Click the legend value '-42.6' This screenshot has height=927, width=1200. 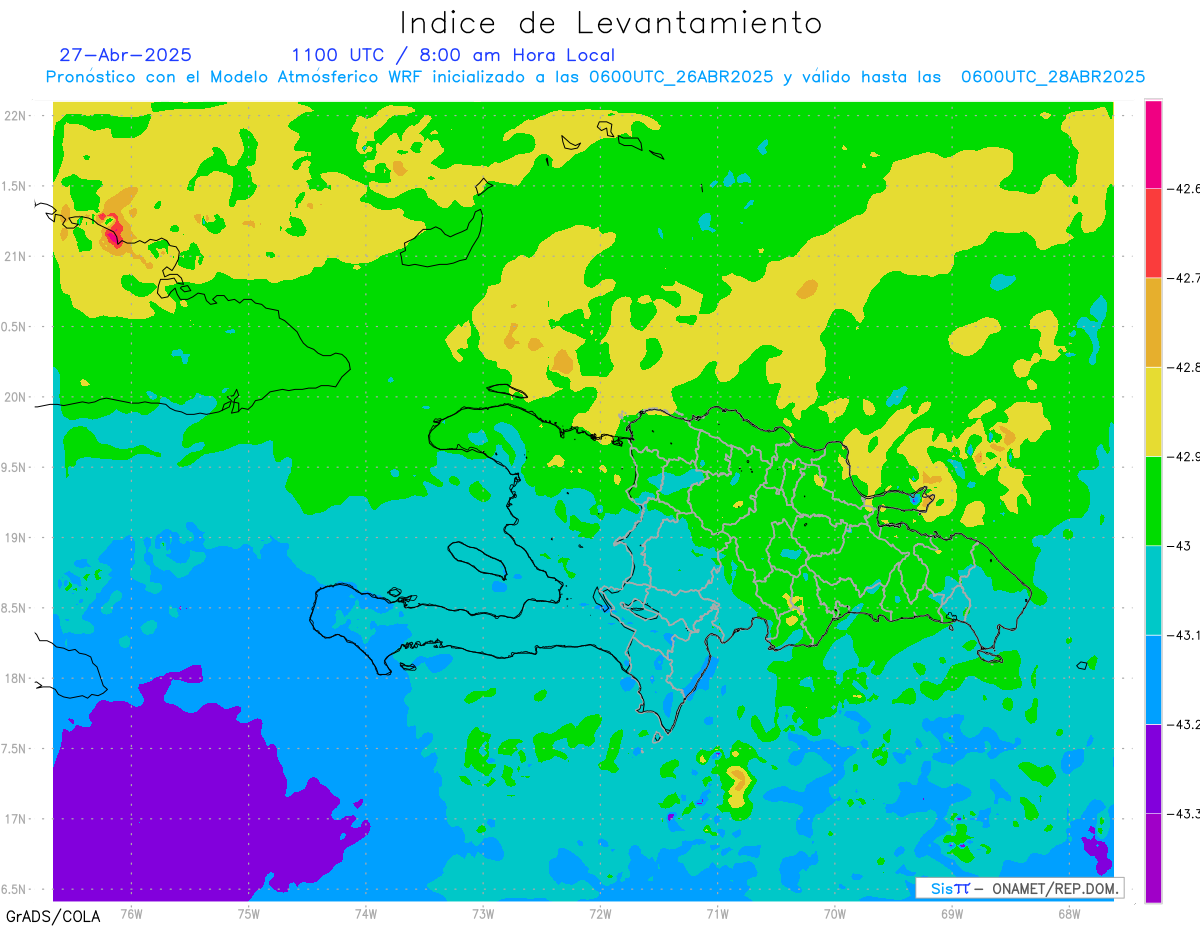pyautogui.click(x=1185, y=188)
